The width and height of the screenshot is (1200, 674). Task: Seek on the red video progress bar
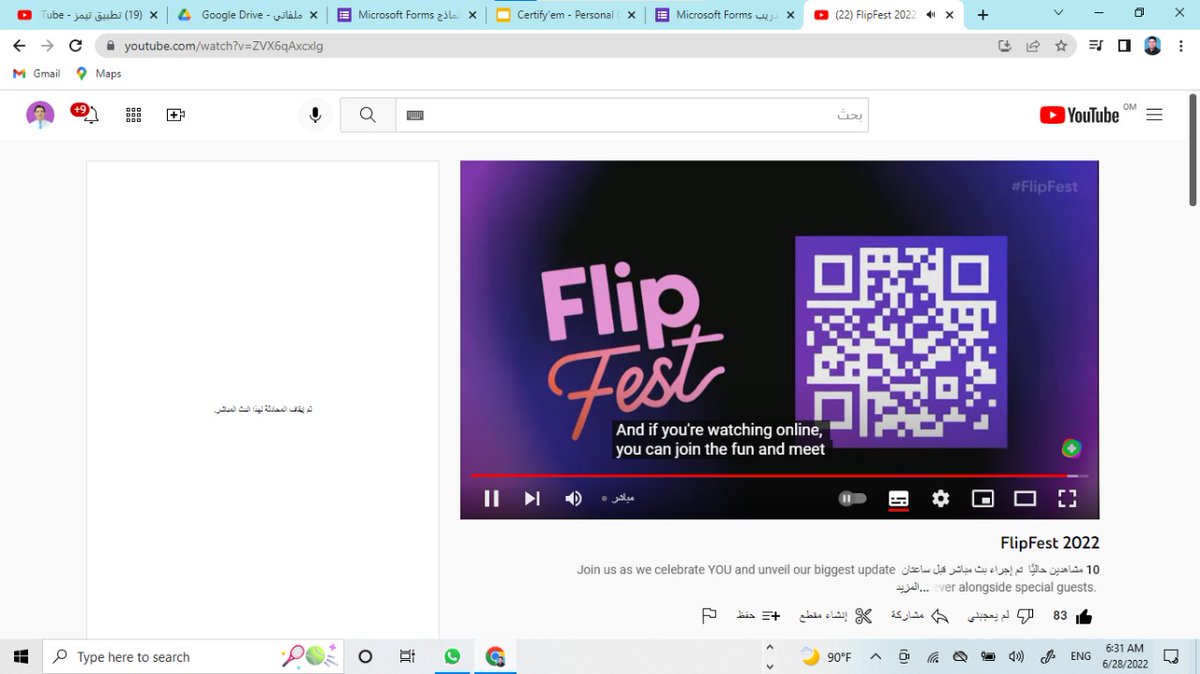pyautogui.click(x=779, y=476)
